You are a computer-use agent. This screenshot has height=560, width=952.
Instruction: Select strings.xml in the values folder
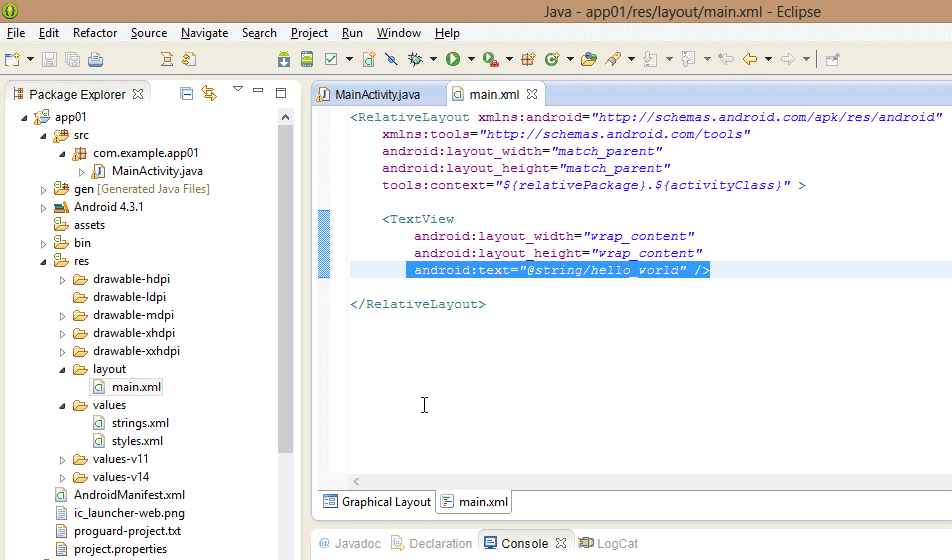140,423
